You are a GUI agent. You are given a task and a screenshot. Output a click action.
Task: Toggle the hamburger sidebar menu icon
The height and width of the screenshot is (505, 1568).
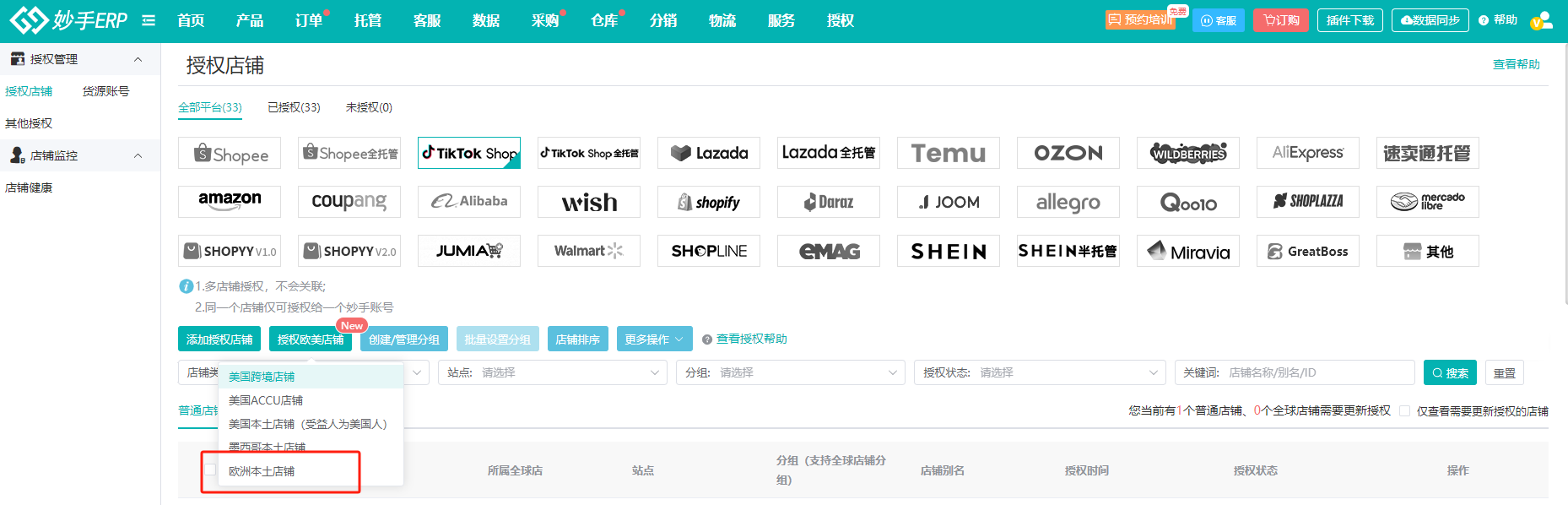tap(149, 20)
